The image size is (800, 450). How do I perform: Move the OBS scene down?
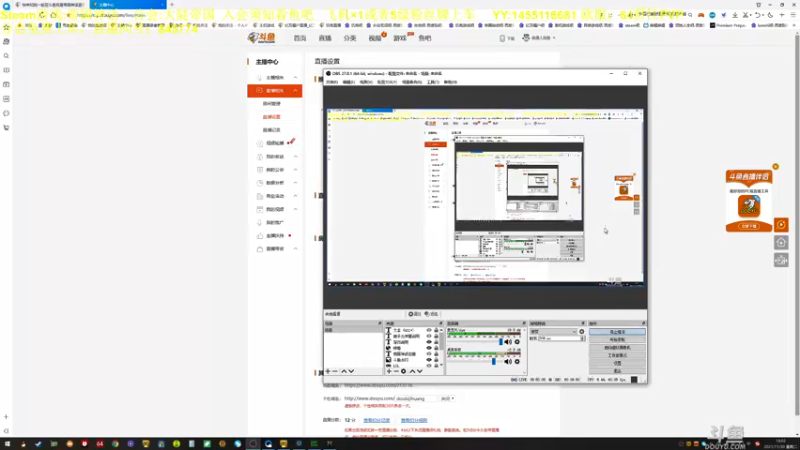(x=351, y=371)
